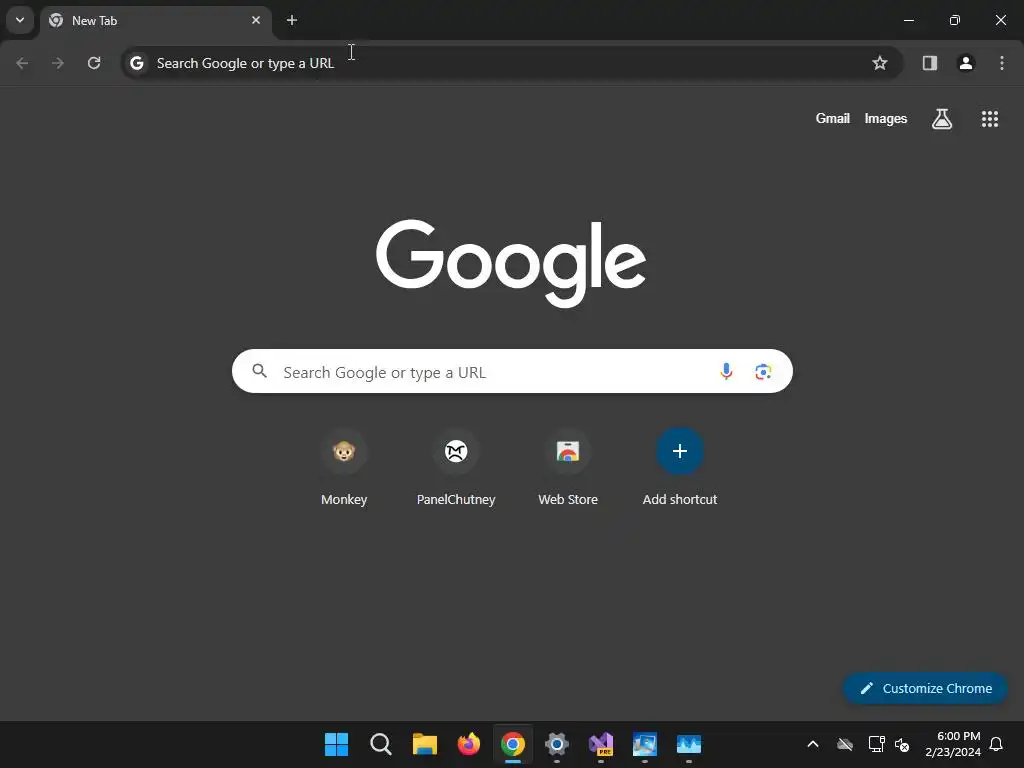Open Visual Studio Preview in taskbar
The image size is (1024, 768).
pyautogui.click(x=601, y=744)
